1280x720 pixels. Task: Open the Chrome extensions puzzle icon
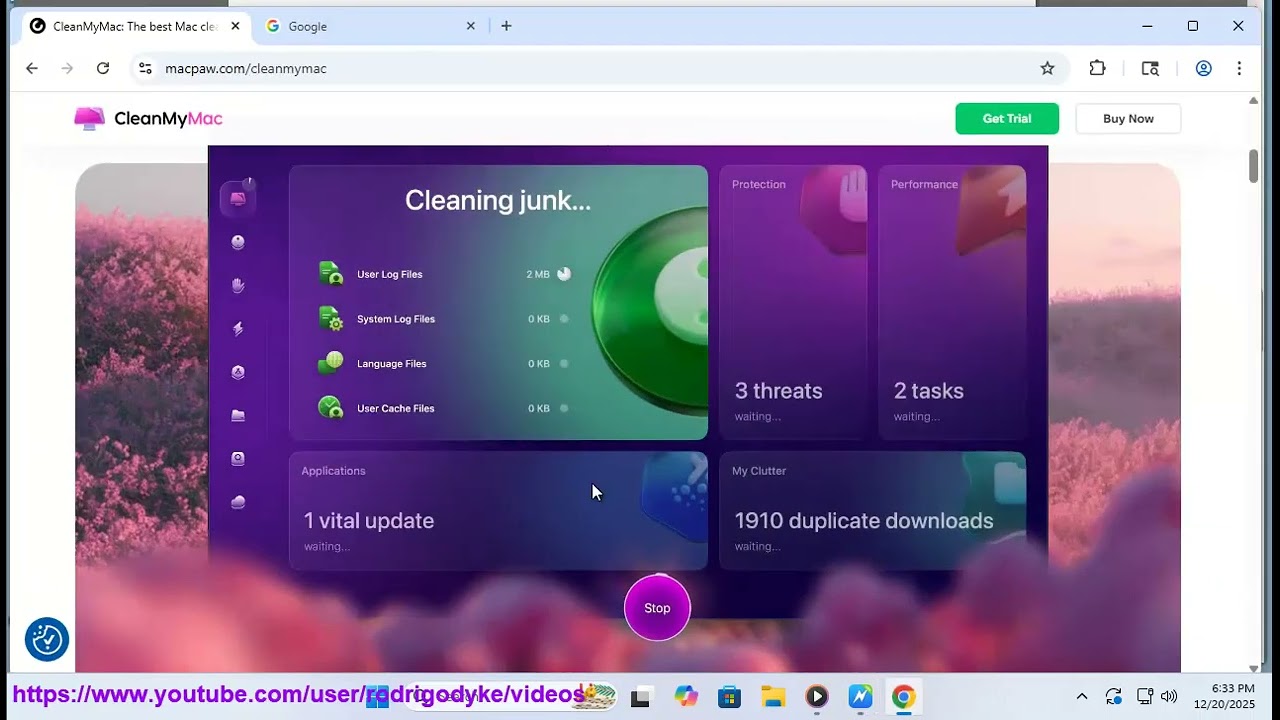click(x=1097, y=68)
